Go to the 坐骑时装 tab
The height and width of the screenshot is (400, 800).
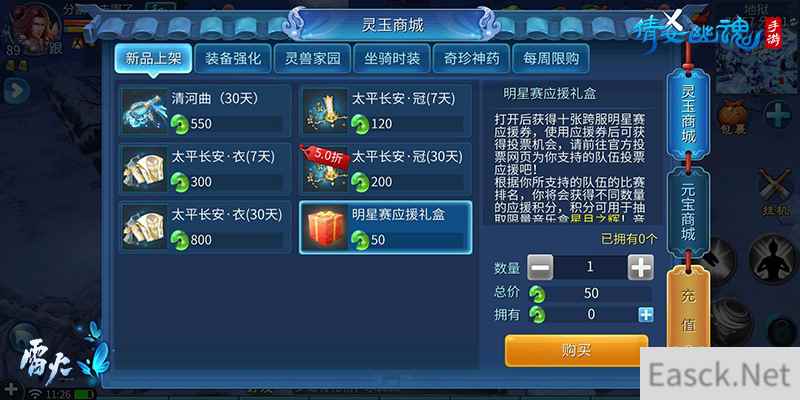(392, 58)
